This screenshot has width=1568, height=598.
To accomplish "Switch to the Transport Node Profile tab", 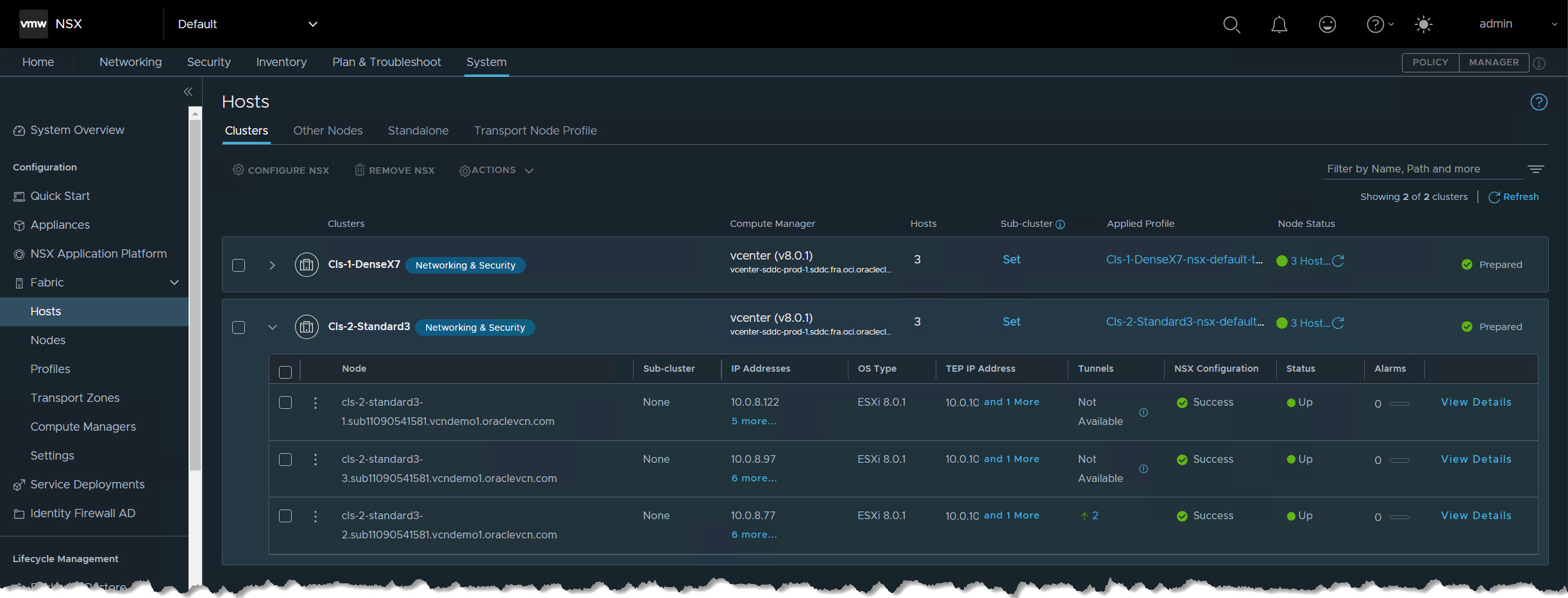I will (x=535, y=130).
